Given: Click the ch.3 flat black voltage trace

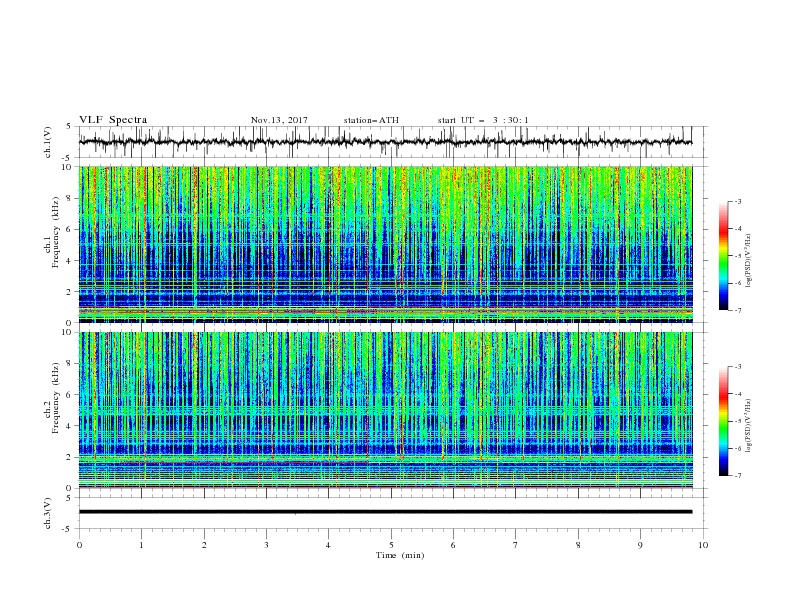Looking at the screenshot, I should tap(385, 512).
